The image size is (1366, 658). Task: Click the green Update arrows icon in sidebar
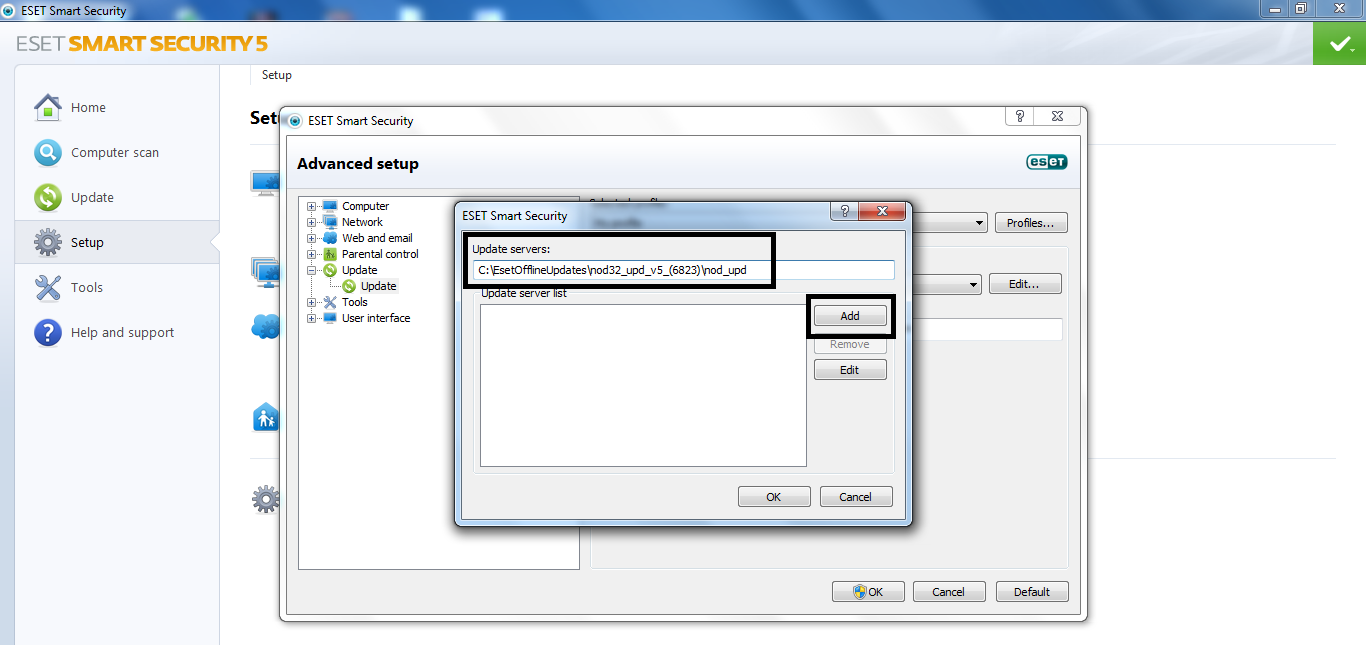point(48,197)
